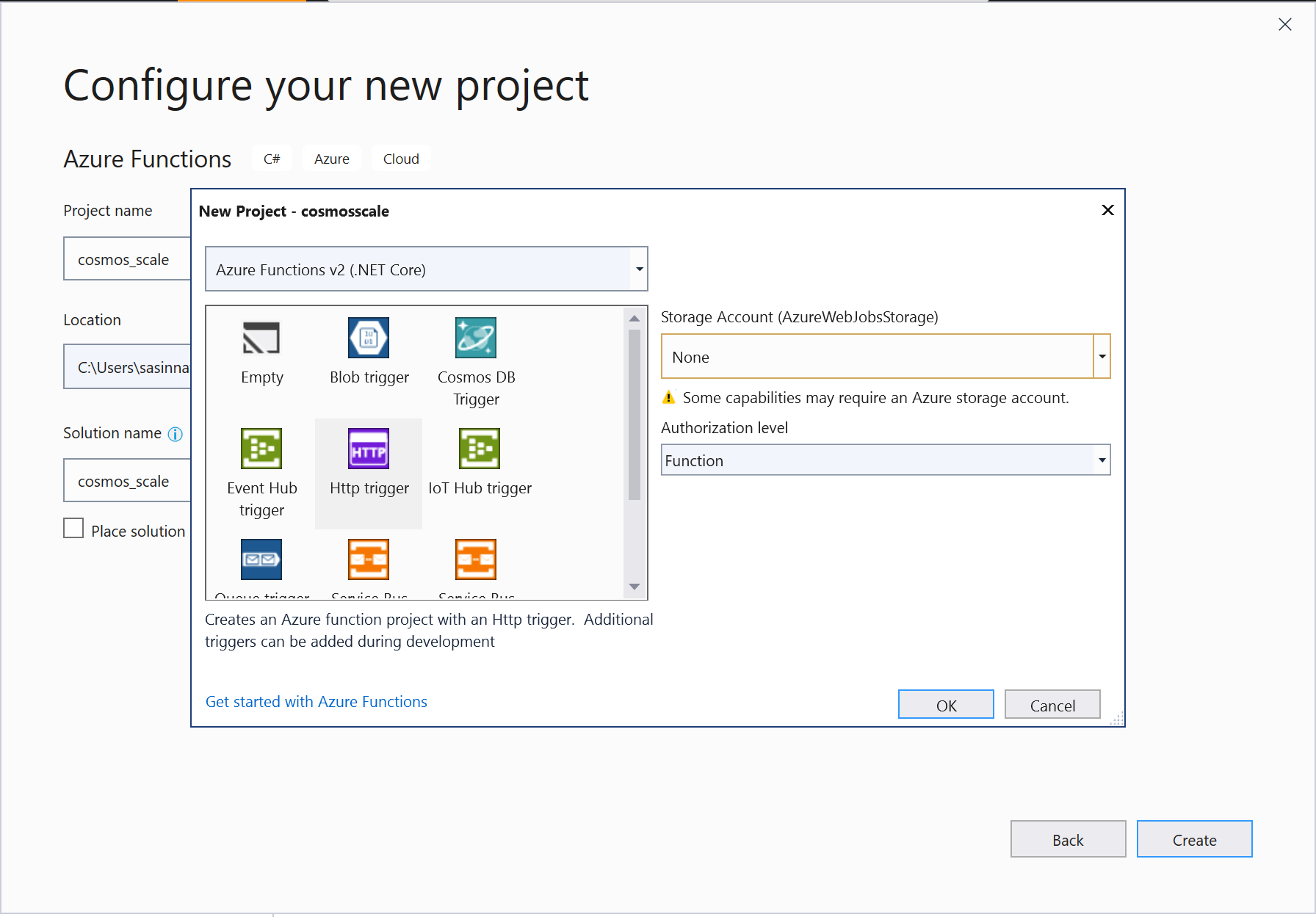Click the C# tag

(x=272, y=159)
